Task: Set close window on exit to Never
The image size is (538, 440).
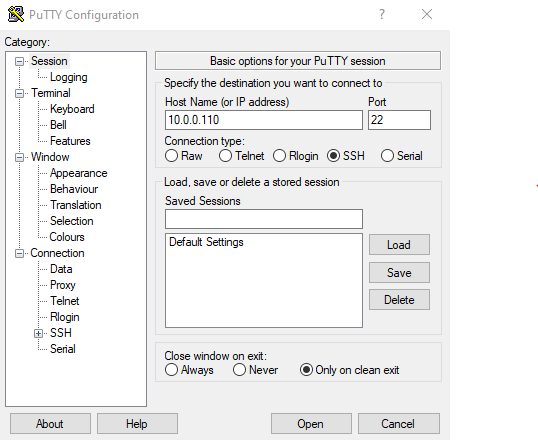Action: click(x=239, y=370)
